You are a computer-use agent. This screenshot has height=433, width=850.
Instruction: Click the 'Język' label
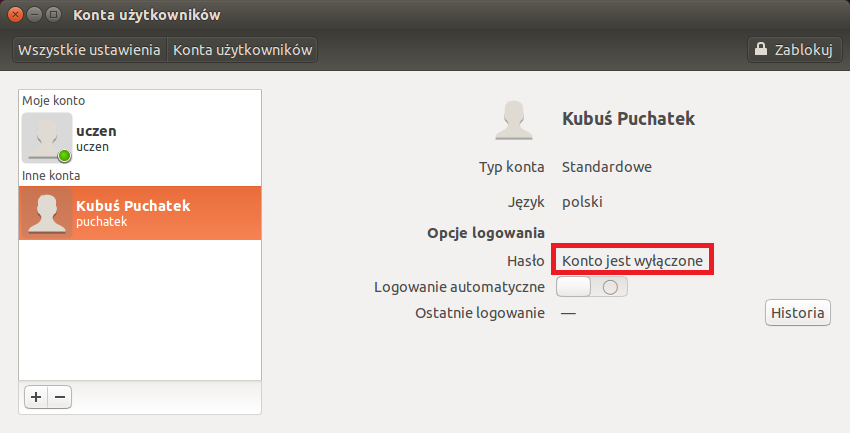click(x=526, y=202)
